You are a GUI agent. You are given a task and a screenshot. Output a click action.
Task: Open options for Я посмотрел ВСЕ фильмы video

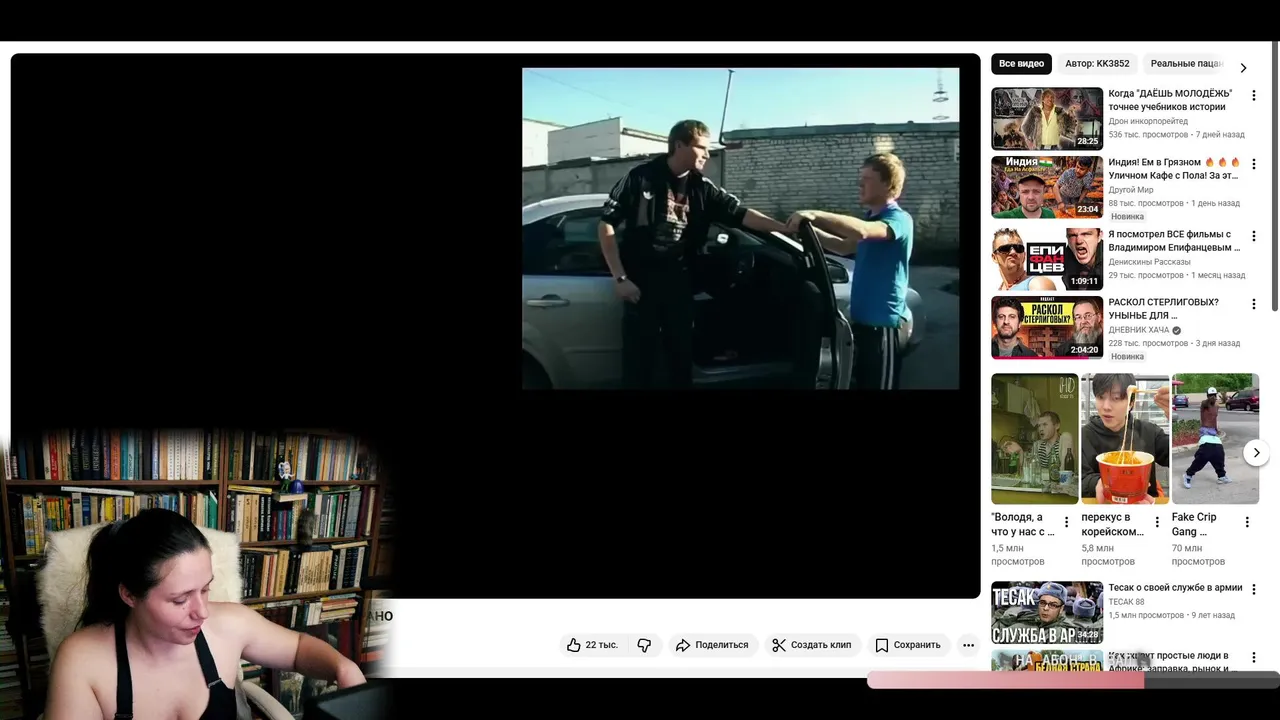(x=1254, y=236)
